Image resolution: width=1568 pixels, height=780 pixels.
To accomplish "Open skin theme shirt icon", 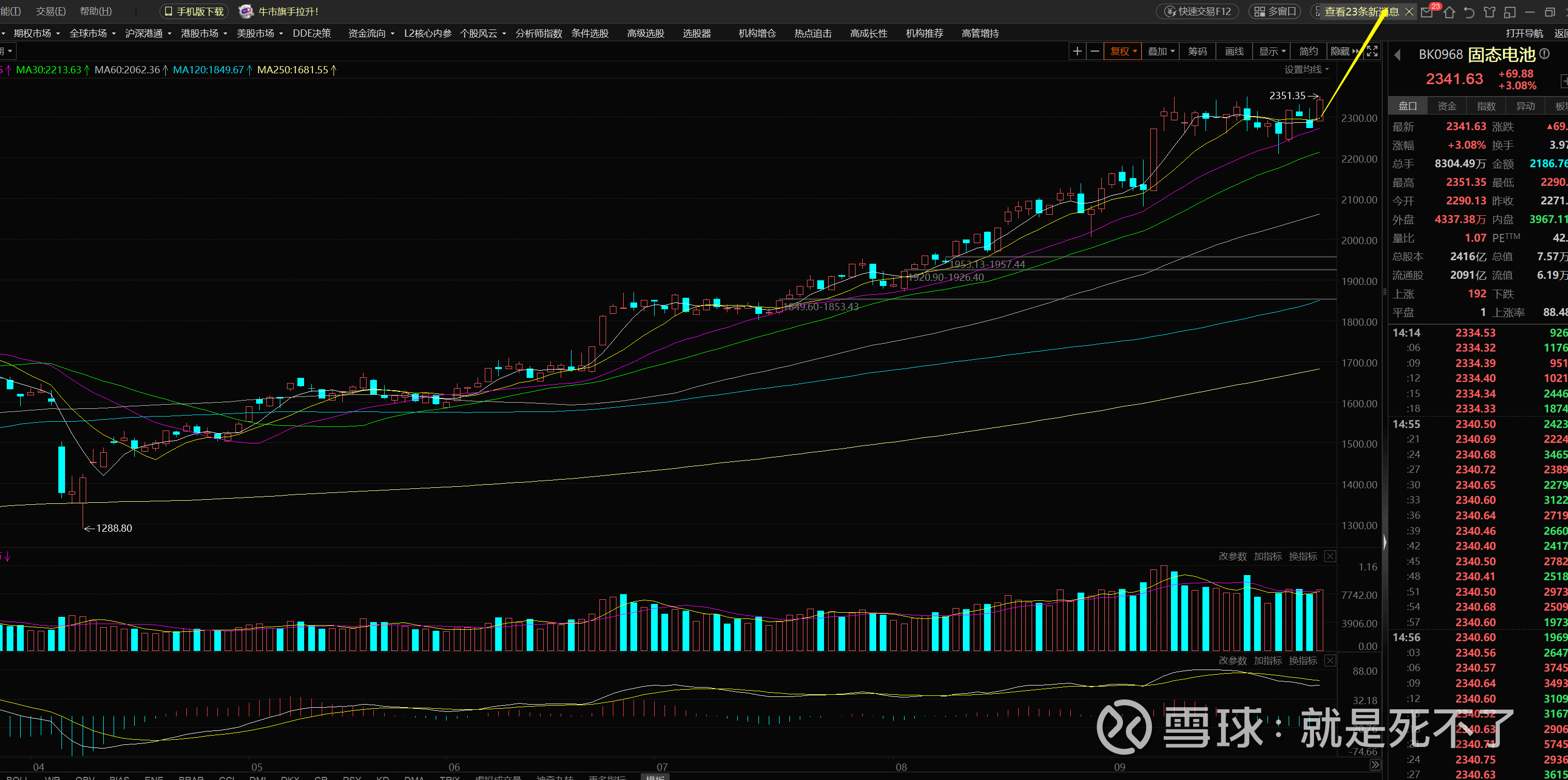I will [1490, 11].
